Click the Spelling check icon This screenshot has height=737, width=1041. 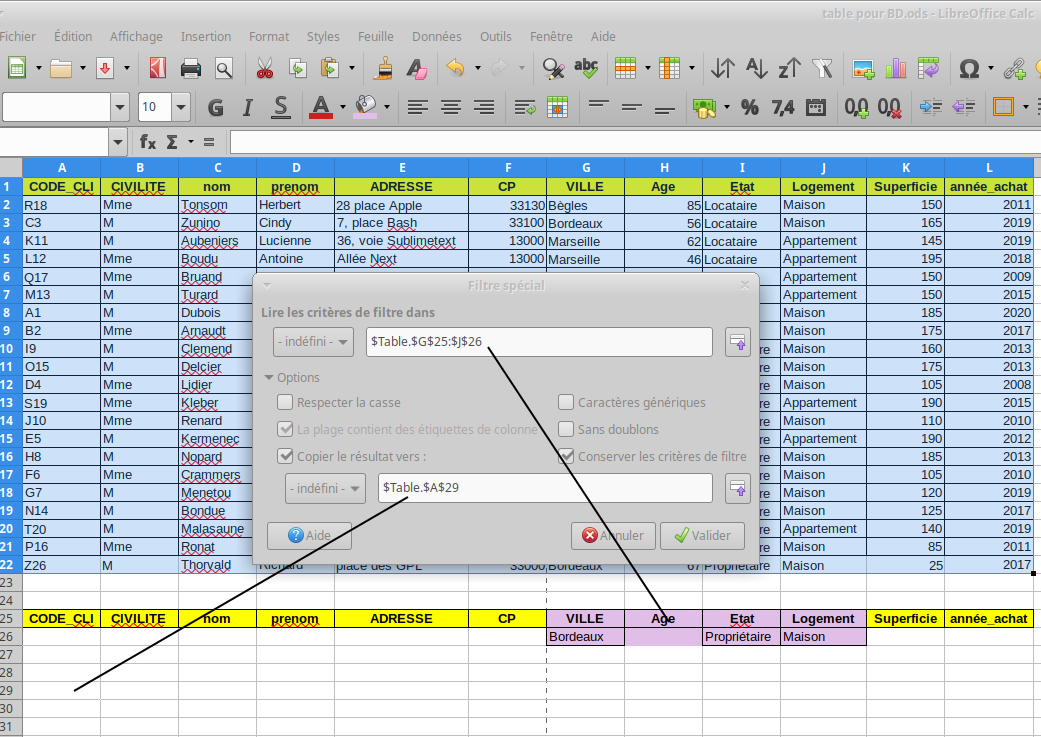coord(586,69)
